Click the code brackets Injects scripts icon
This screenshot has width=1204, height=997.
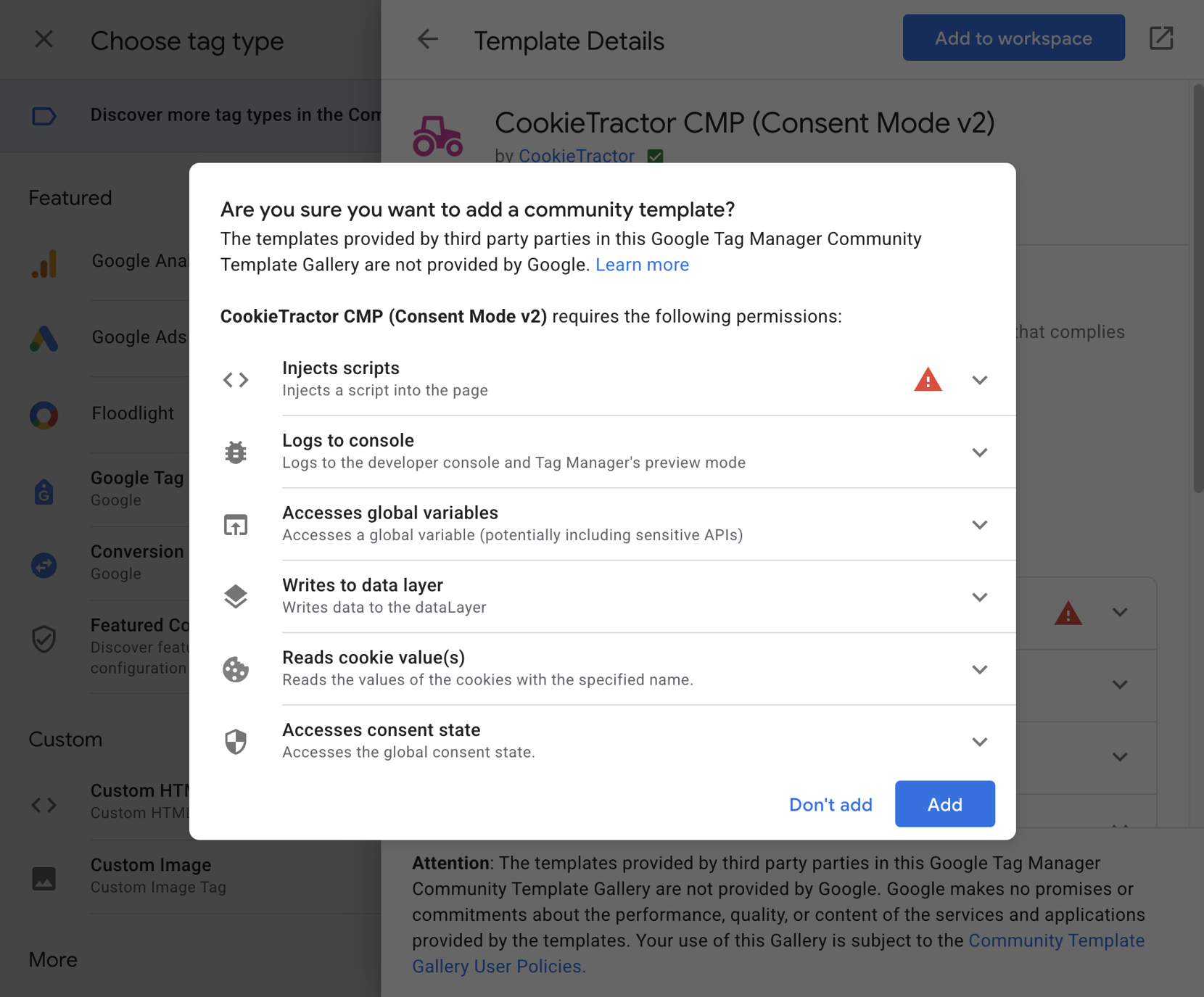point(236,380)
